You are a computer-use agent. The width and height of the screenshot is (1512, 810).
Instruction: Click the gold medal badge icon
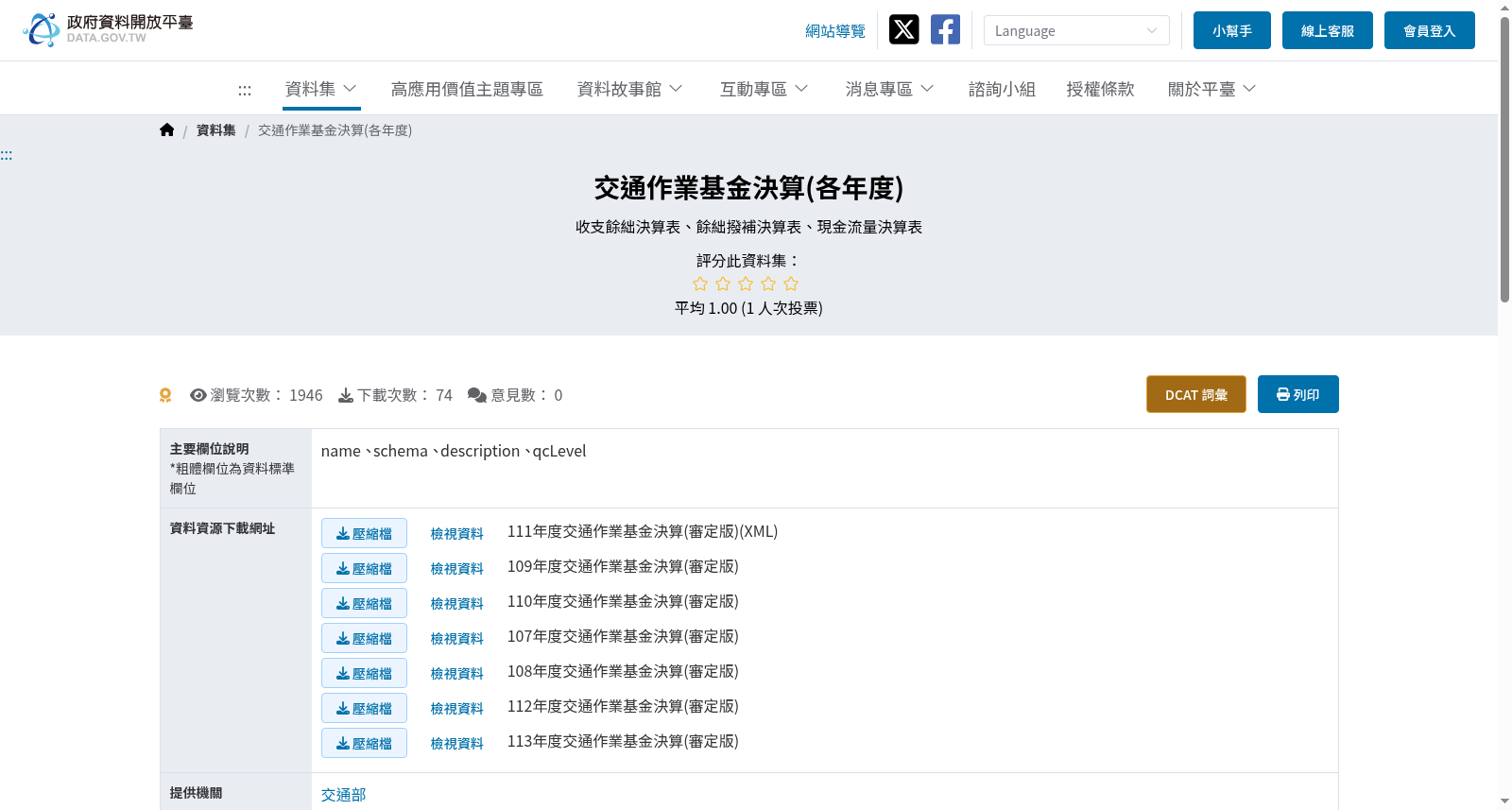point(165,395)
